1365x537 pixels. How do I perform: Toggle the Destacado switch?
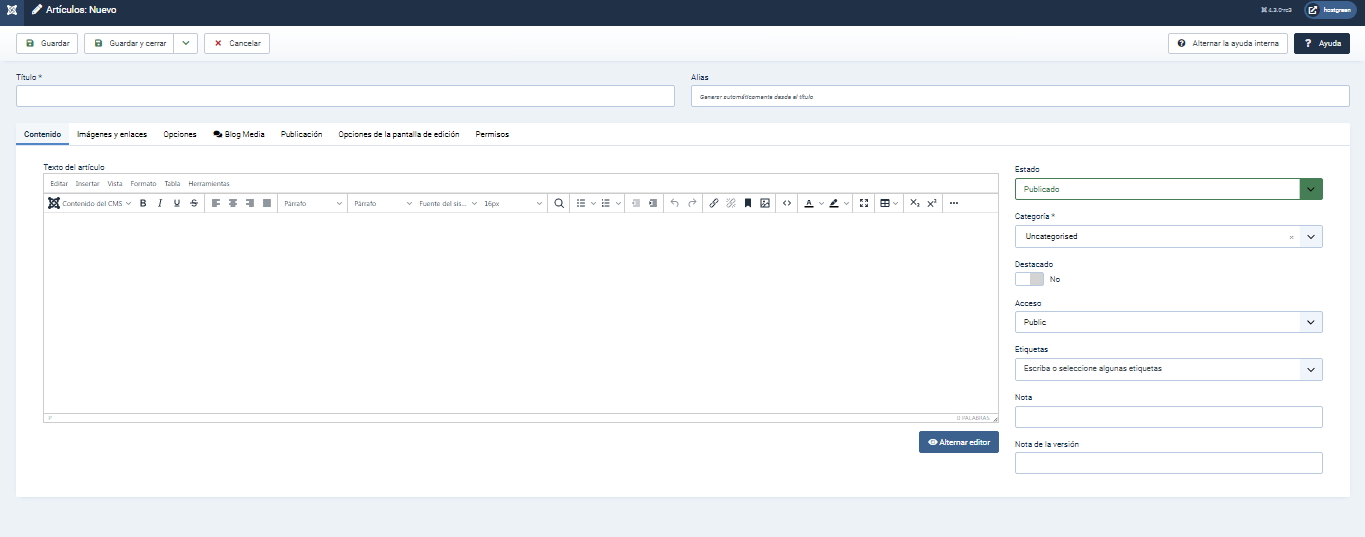tap(1029, 280)
